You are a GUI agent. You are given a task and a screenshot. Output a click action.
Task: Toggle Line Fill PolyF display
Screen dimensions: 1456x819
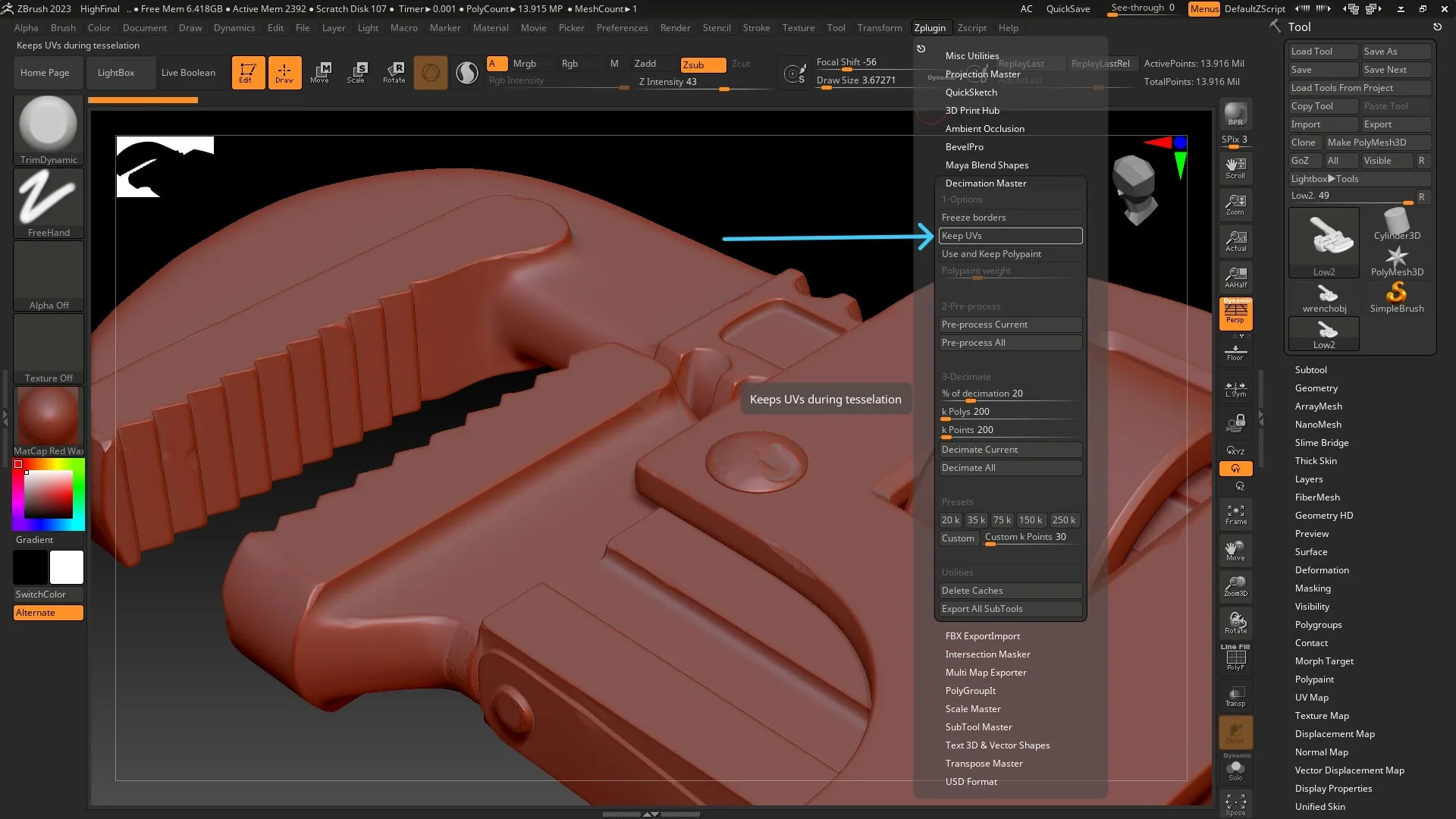pyautogui.click(x=1235, y=657)
